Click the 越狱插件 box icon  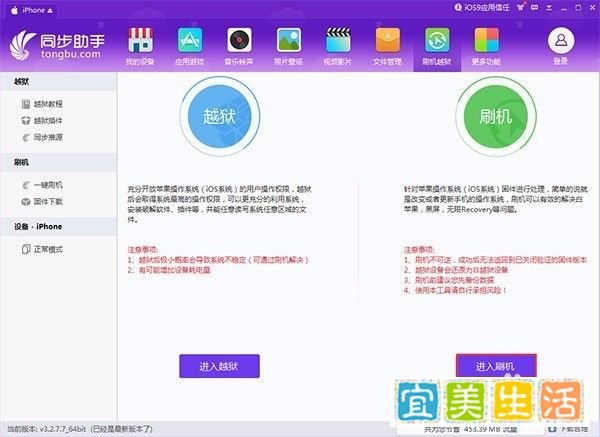(x=26, y=121)
